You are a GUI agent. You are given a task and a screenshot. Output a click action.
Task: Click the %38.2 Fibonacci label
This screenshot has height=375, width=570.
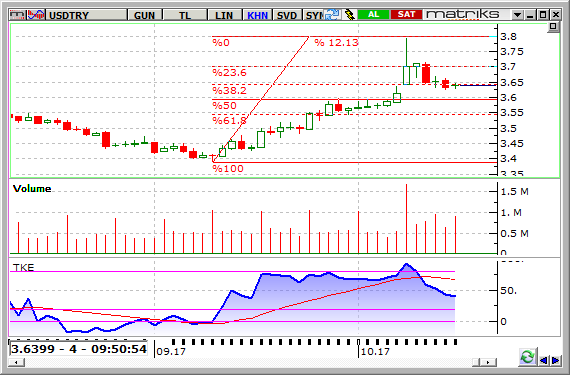pos(230,90)
